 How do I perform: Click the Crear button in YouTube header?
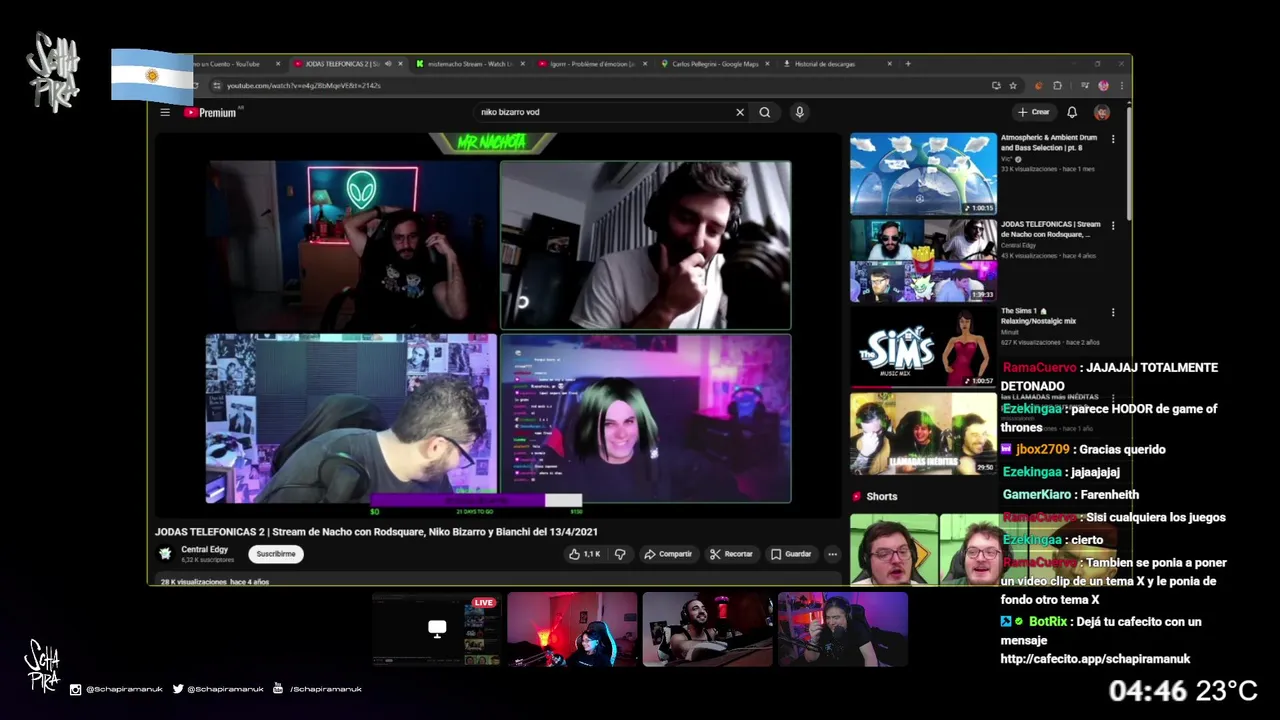click(1033, 112)
